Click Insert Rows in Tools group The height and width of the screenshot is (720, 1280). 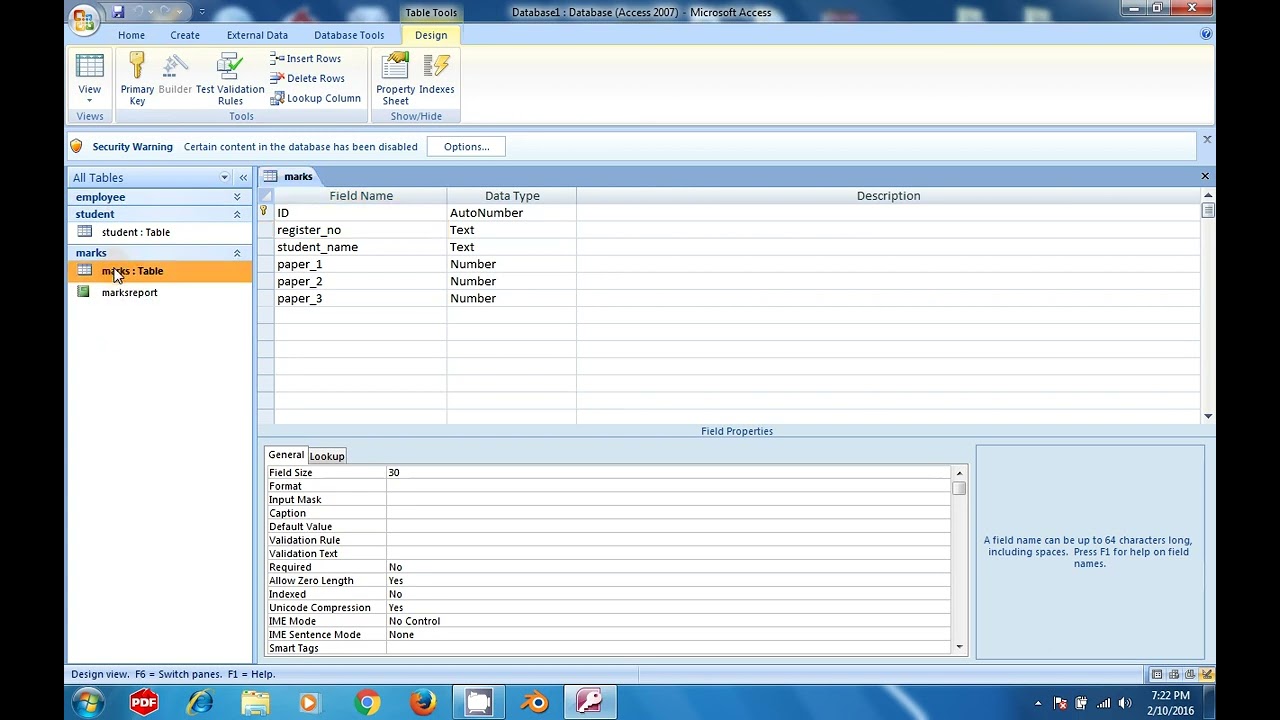point(306,59)
